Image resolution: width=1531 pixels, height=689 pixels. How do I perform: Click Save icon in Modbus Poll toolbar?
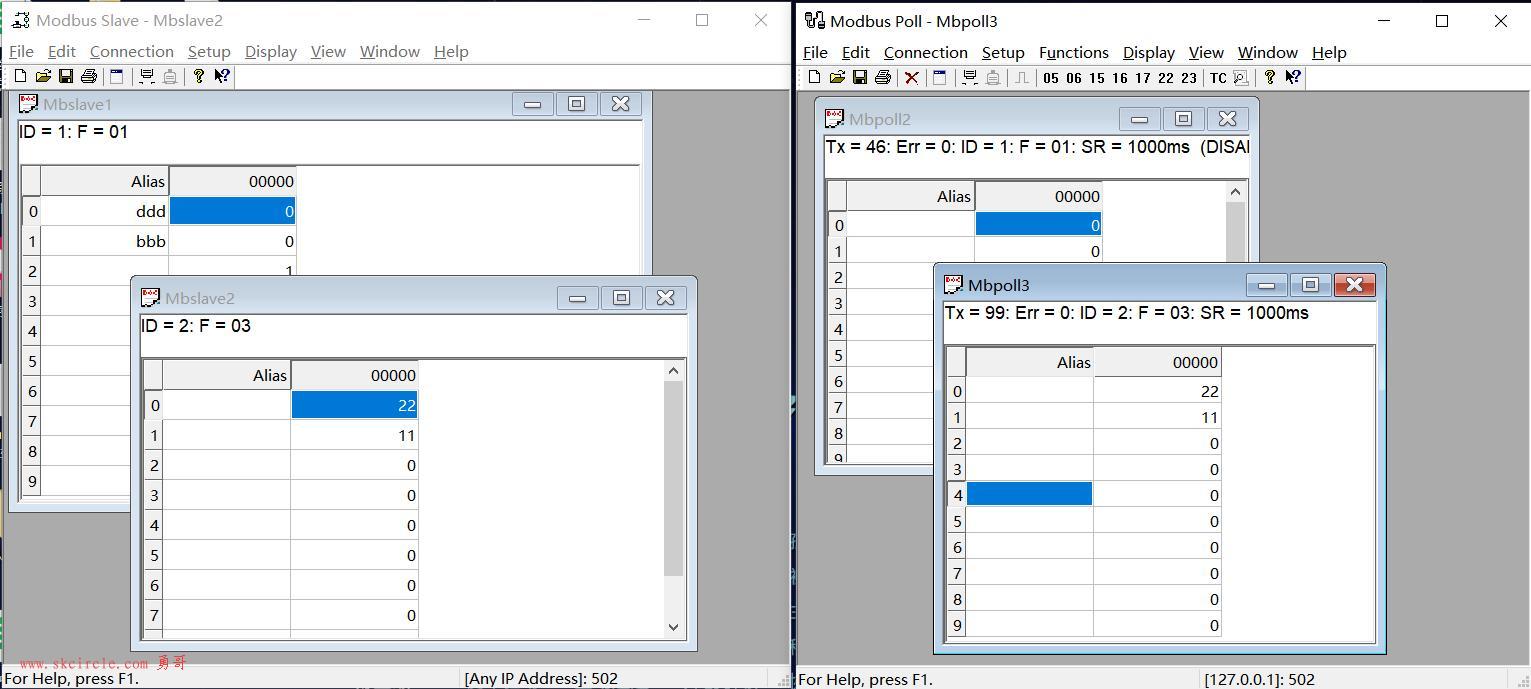click(860, 77)
